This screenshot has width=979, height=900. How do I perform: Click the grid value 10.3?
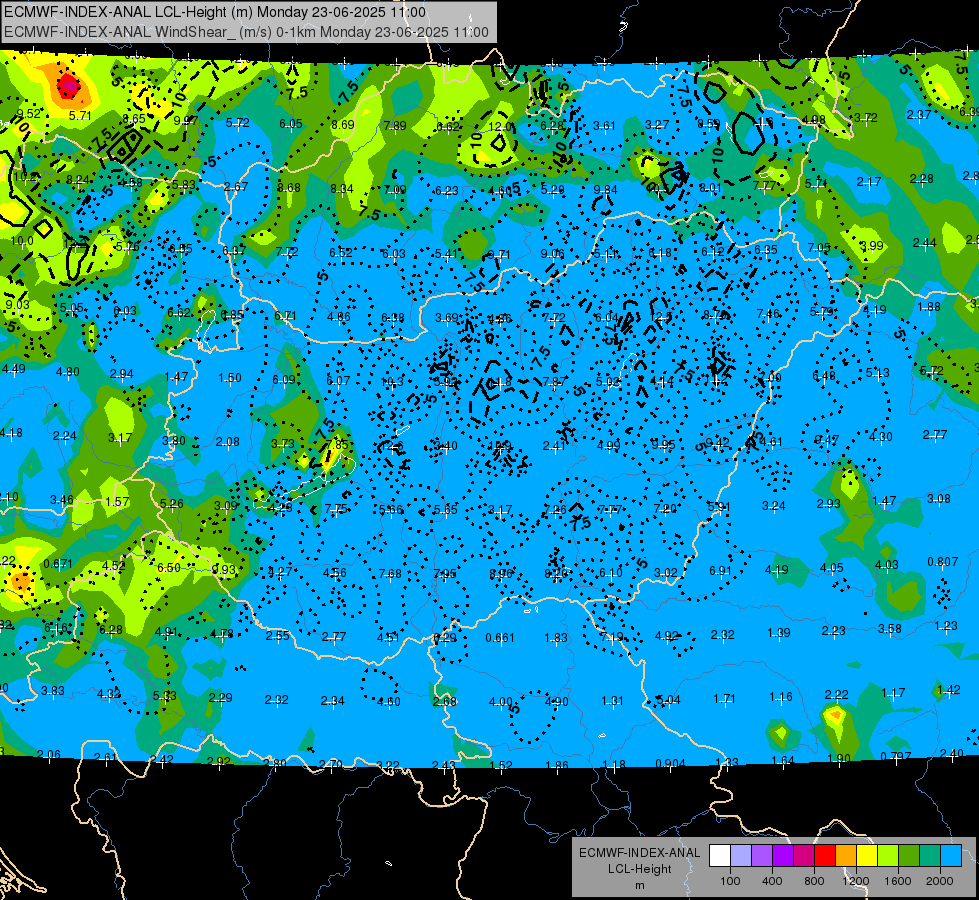click(x=392, y=382)
